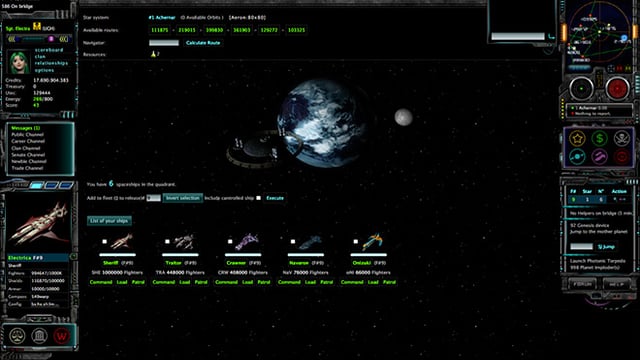Click route 161903 in Available routes
Image resolution: width=640 pixels, height=360 pixels.
(x=242, y=30)
